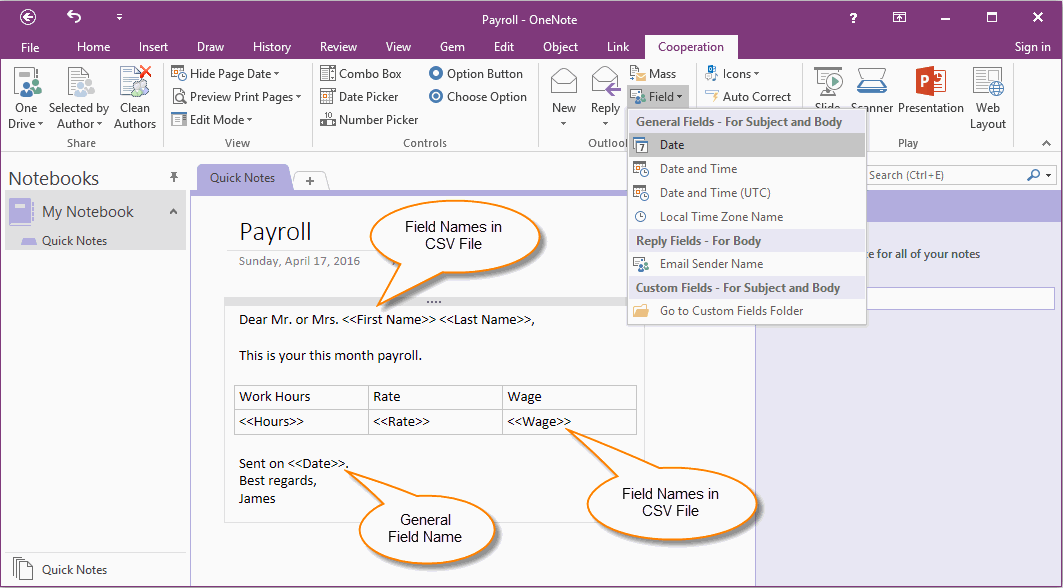The height and width of the screenshot is (588, 1063).
Task: Switch to the Insert tab
Action: tap(153, 47)
